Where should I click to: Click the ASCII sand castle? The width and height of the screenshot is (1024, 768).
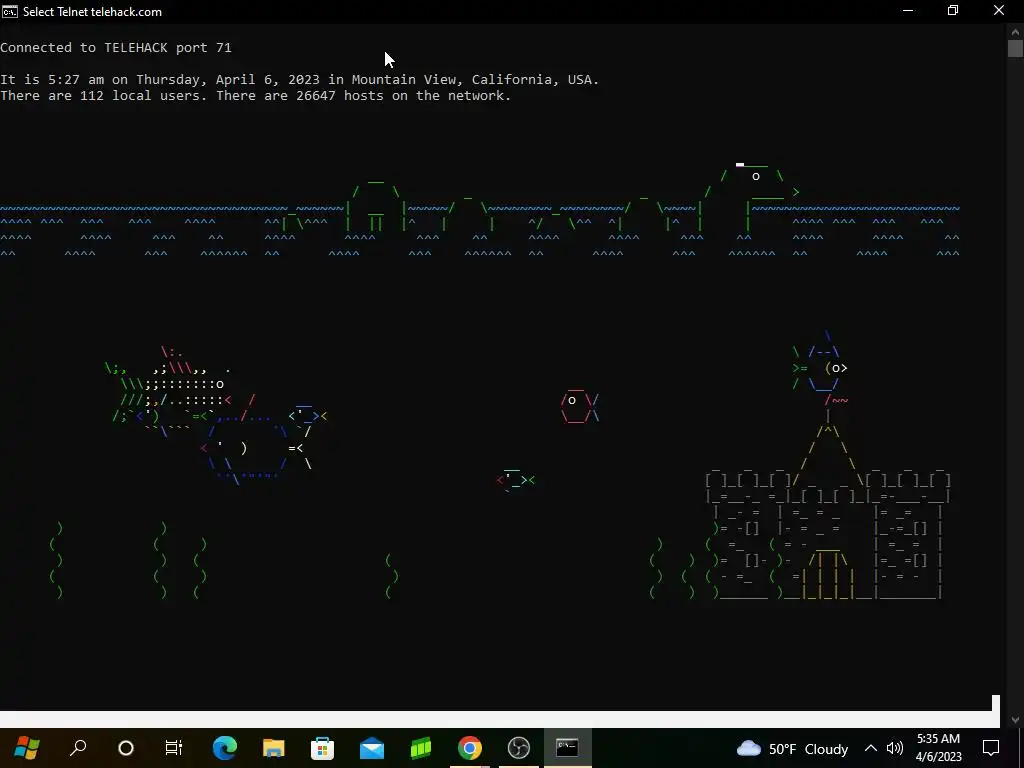tap(827, 511)
